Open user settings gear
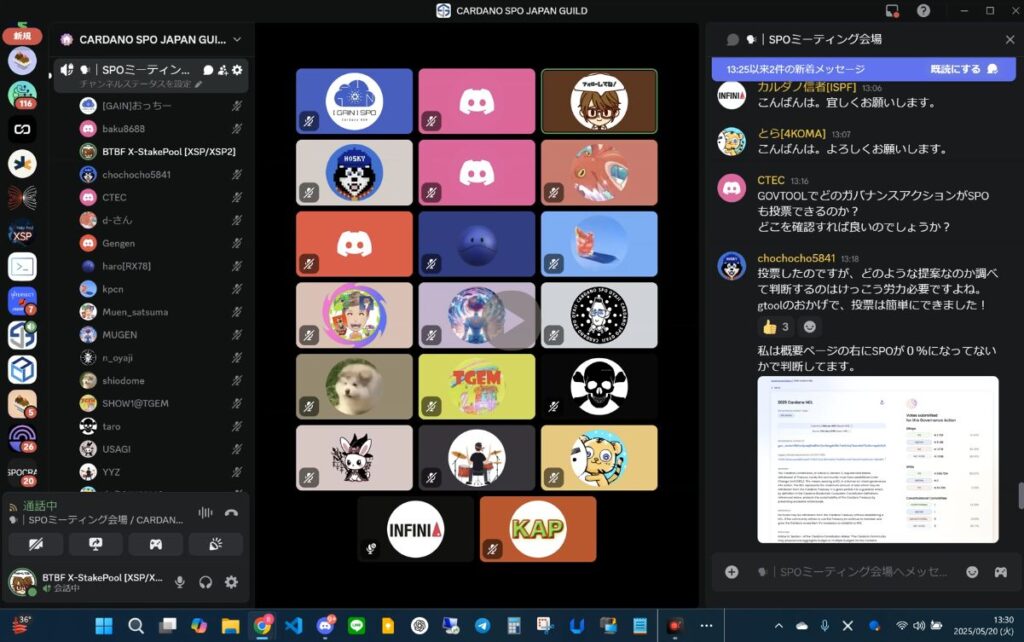The image size is (1024, 642). point(232,582)
